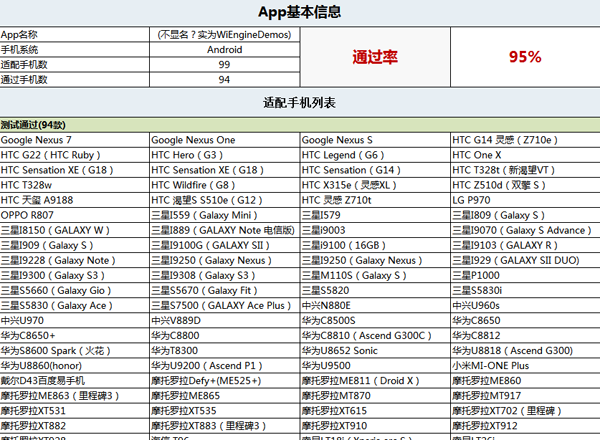The image size is (600, 440).
Task: Click the '三星S5670 ( Galaxy Fit )' cell
Action: 224,290
